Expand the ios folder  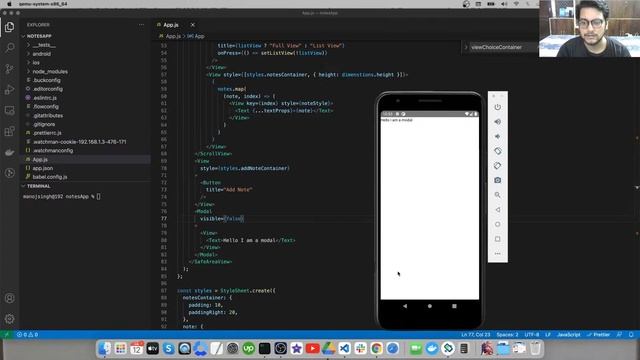pyautogui.click(x=36, y=62)
